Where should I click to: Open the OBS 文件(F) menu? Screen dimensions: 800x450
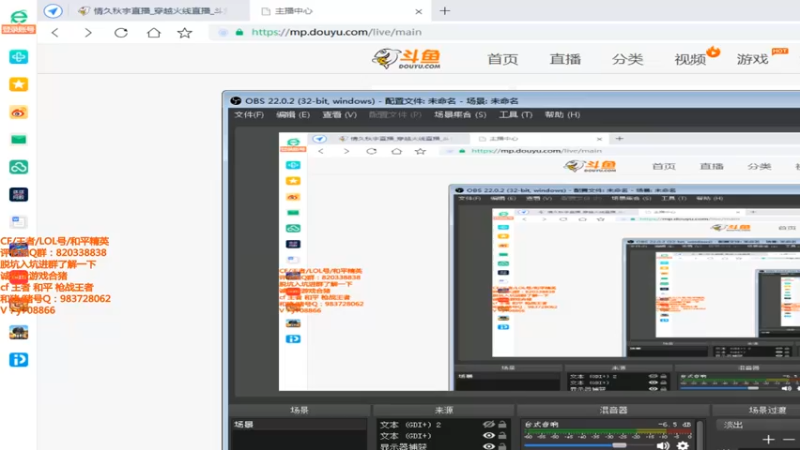click(x=249, y=114)
